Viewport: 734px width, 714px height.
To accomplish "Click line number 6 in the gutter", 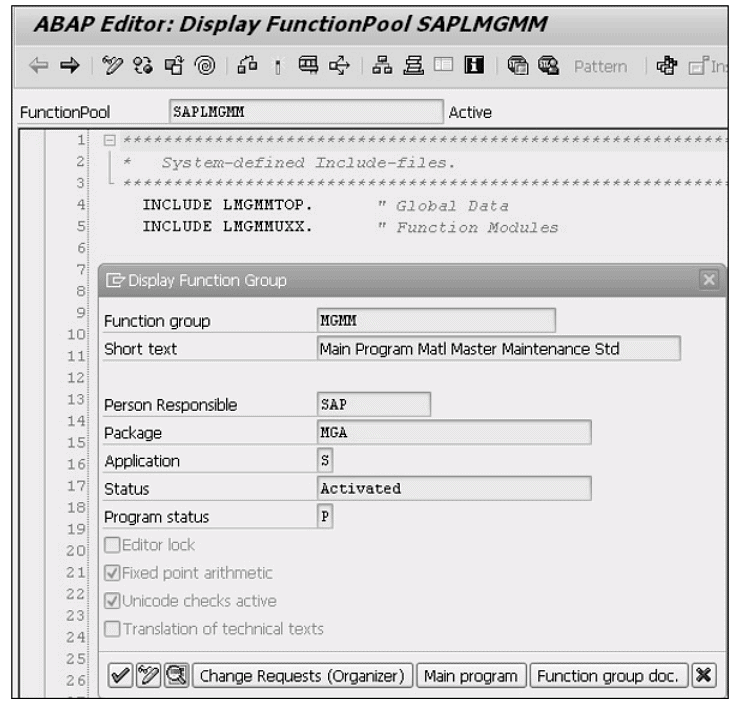I will (x=81, y=248).
